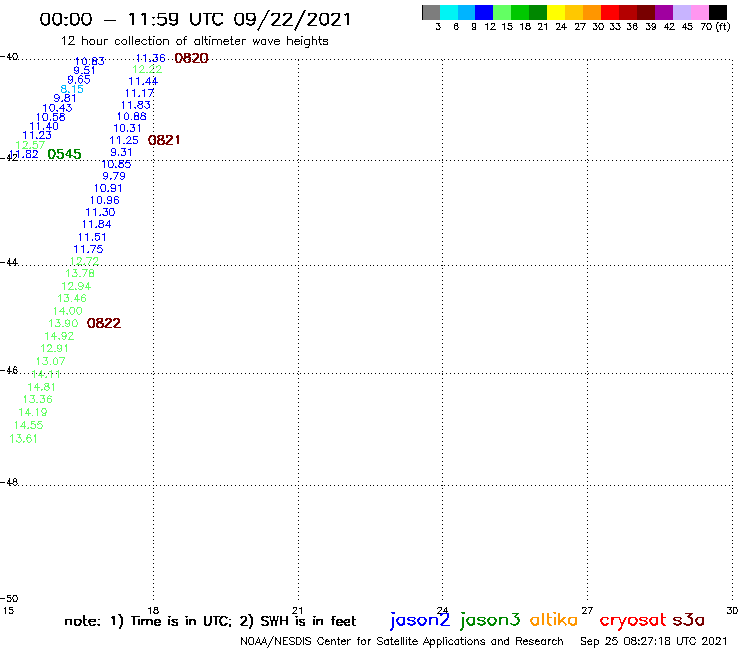Click the wave height value 9.31
Image resolution: width=740 pixels, height=650 pixels.
[121, 152]
